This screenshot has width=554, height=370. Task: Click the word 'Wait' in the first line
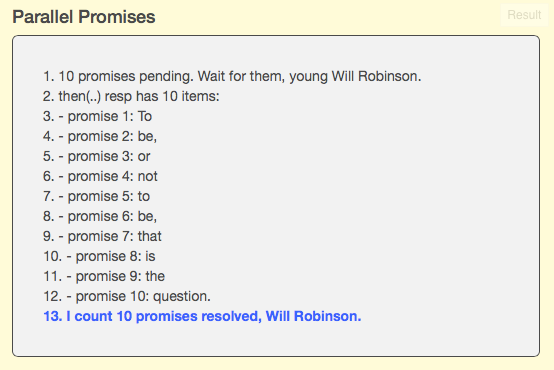[x=211, y=76]
